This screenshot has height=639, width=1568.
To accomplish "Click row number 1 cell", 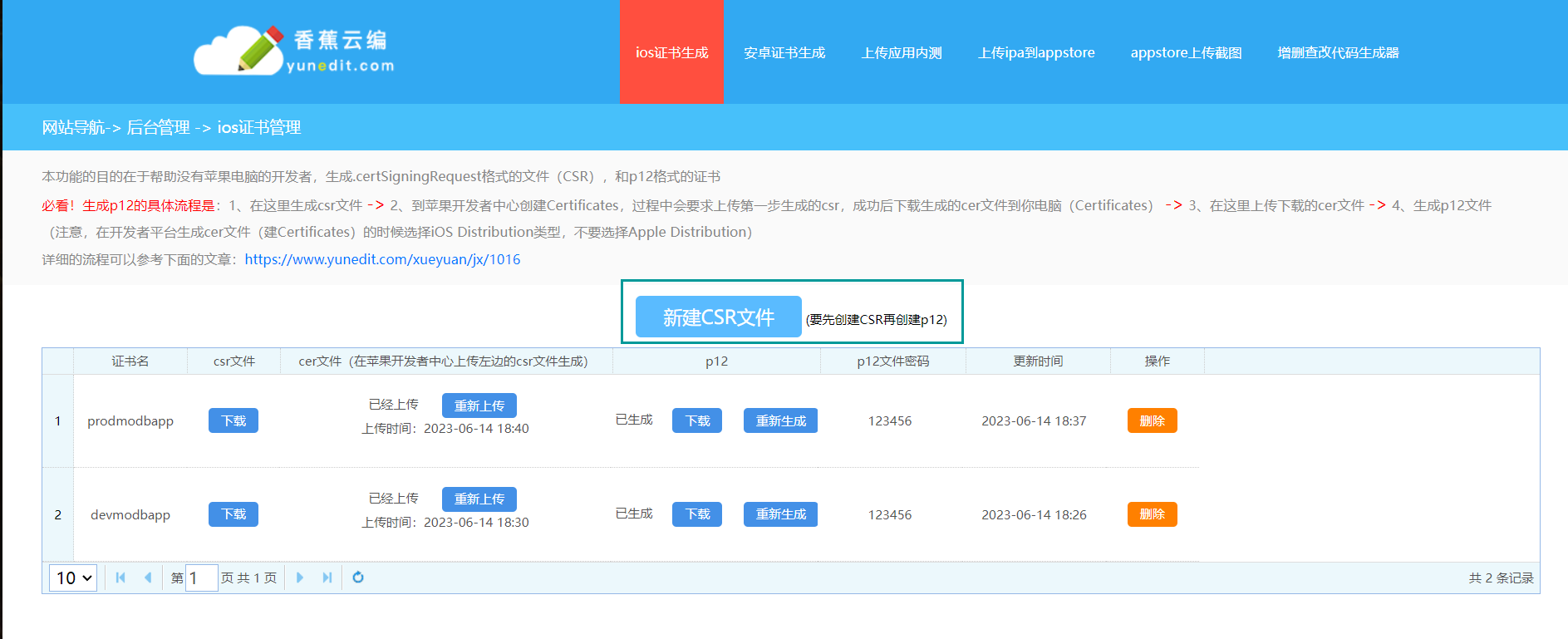I will [58, 420].
